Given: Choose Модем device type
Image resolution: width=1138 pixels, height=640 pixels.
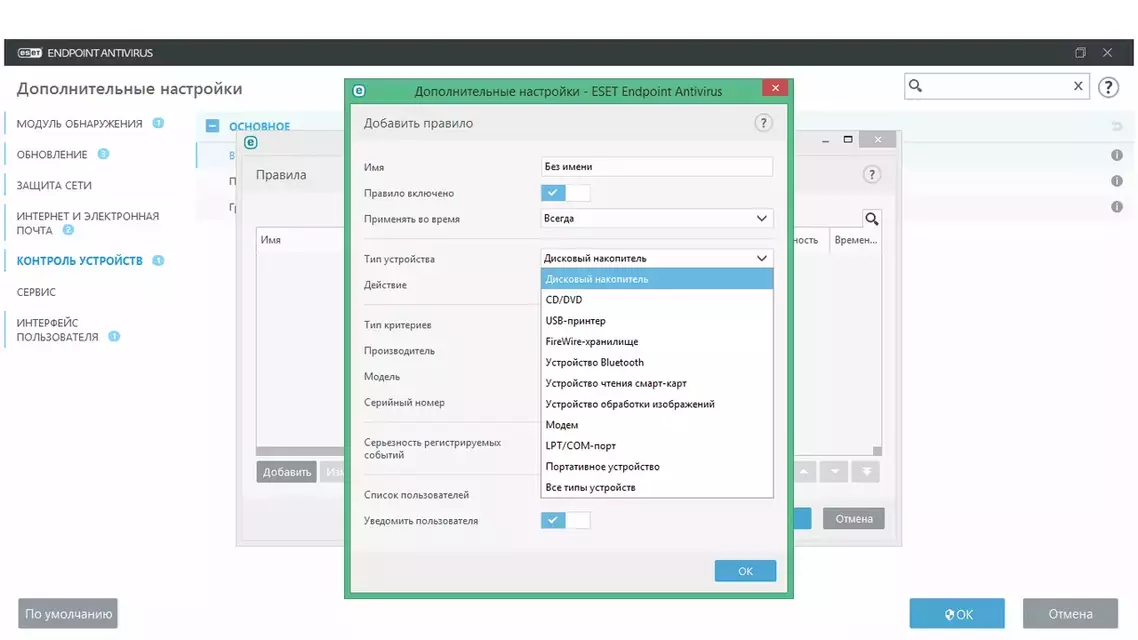Looking at the screenshot, I should 657,425.
